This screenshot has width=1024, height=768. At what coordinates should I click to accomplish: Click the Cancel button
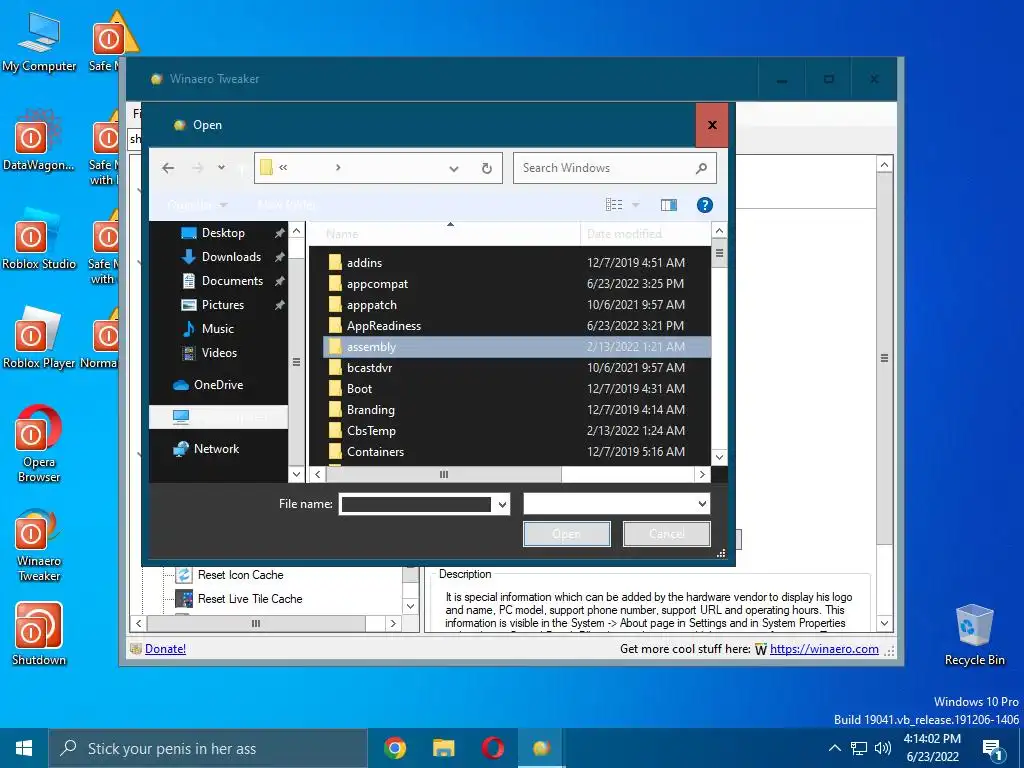tap(667, 534)
